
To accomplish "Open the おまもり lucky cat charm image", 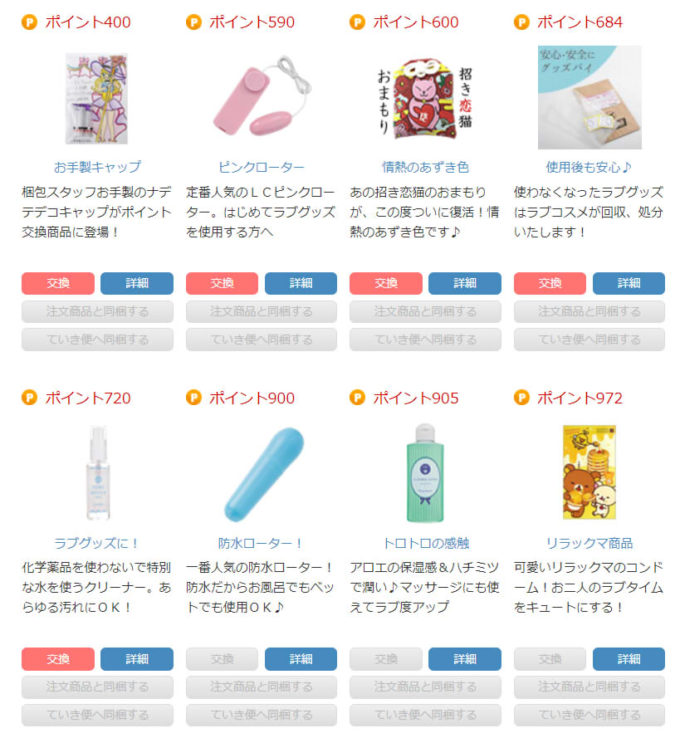I will pyautogui.click(x=425, y=98).
